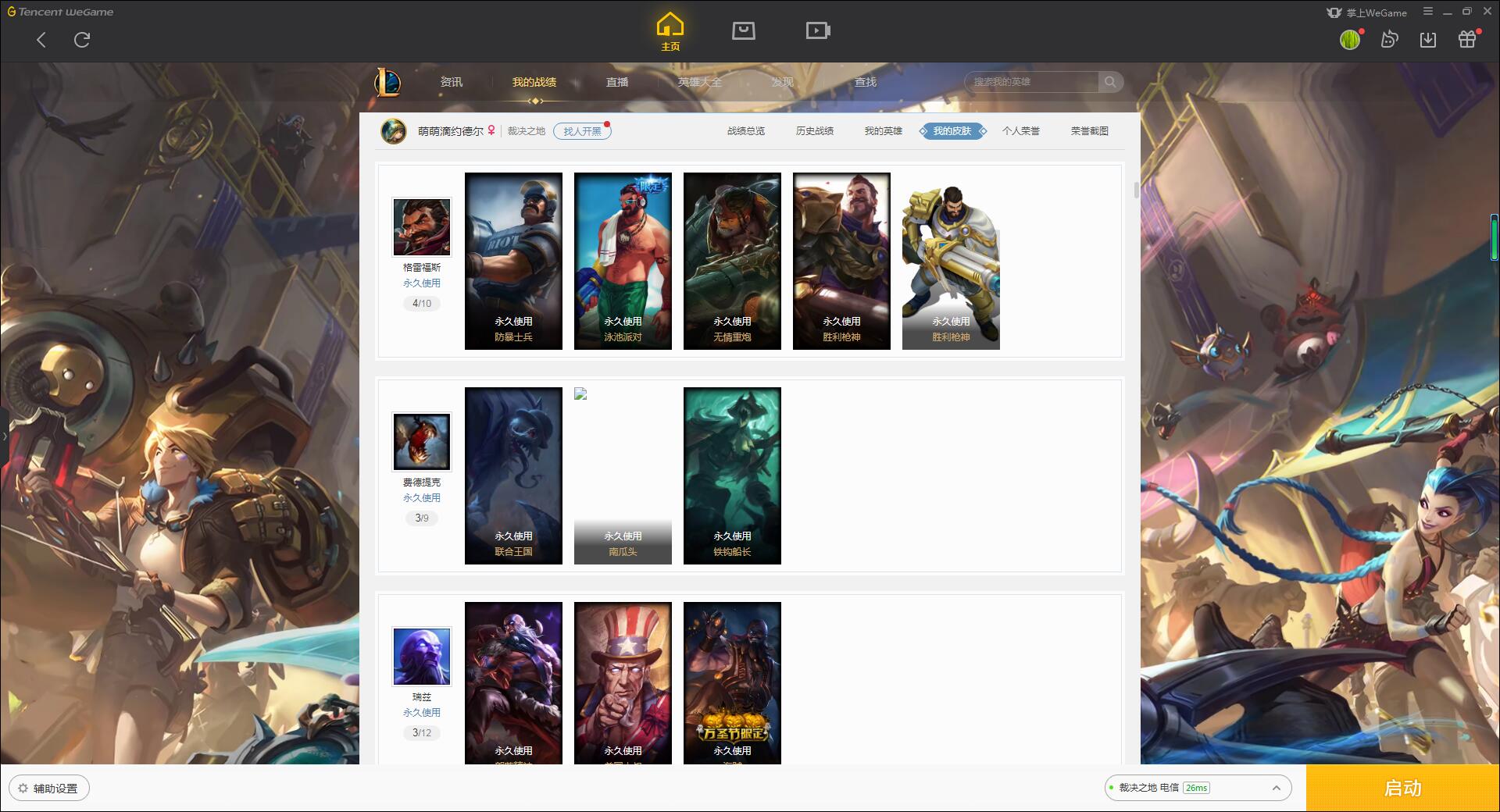
Task: Open the hamburger main menu icon
Action: point(1428,12)
